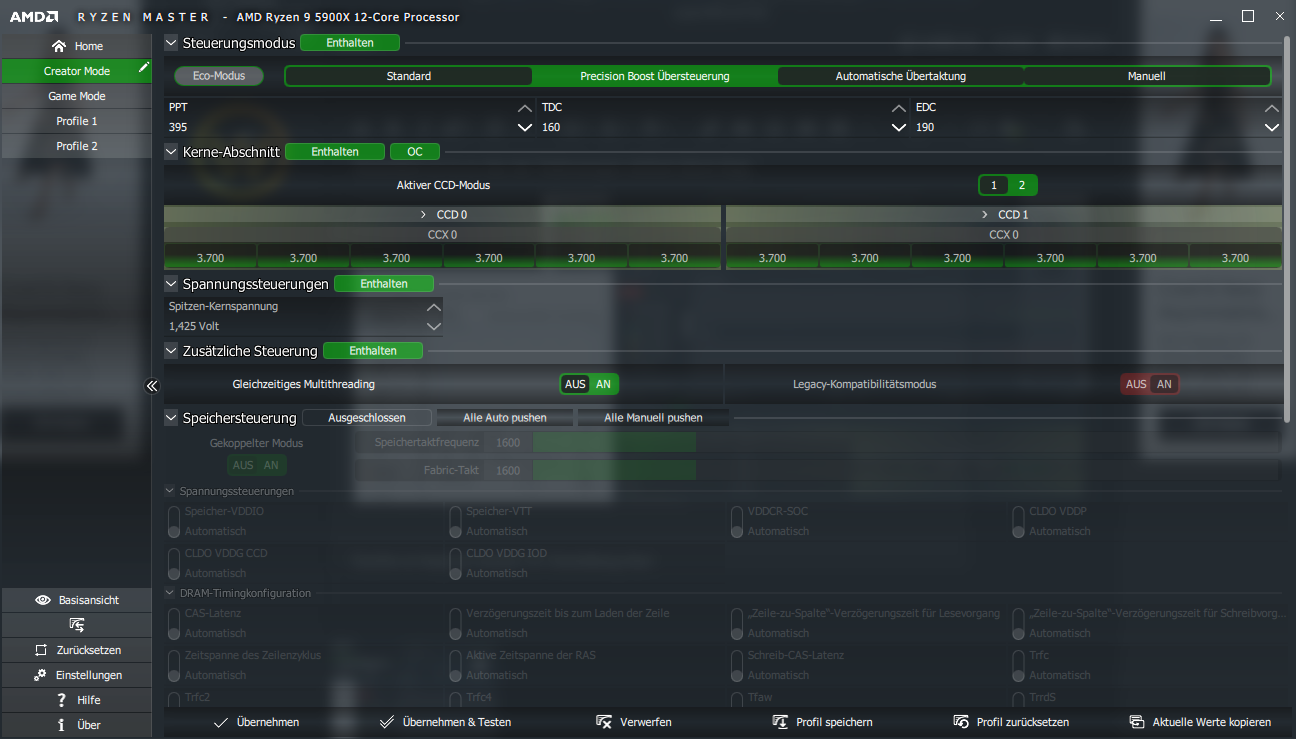Toggle the Eco-Modus switch
This screenshot has height=739, width=1296.
pos(219,76)
